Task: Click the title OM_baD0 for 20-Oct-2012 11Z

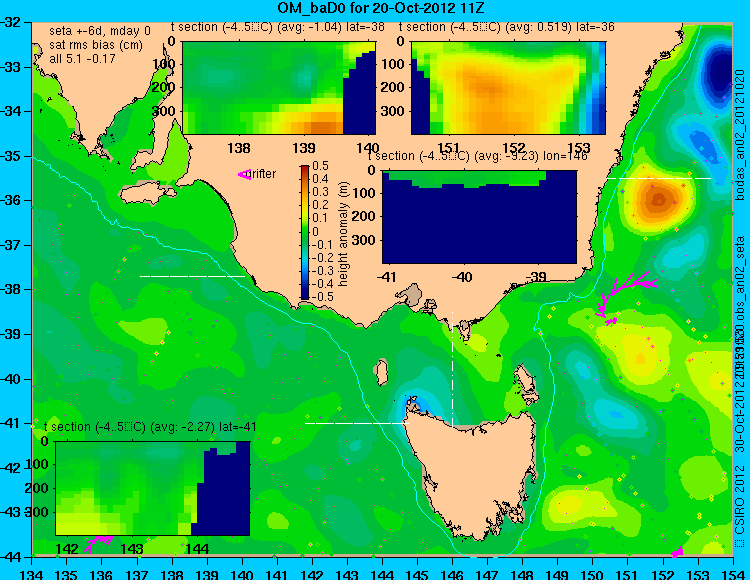Action: tap(381, 8)
